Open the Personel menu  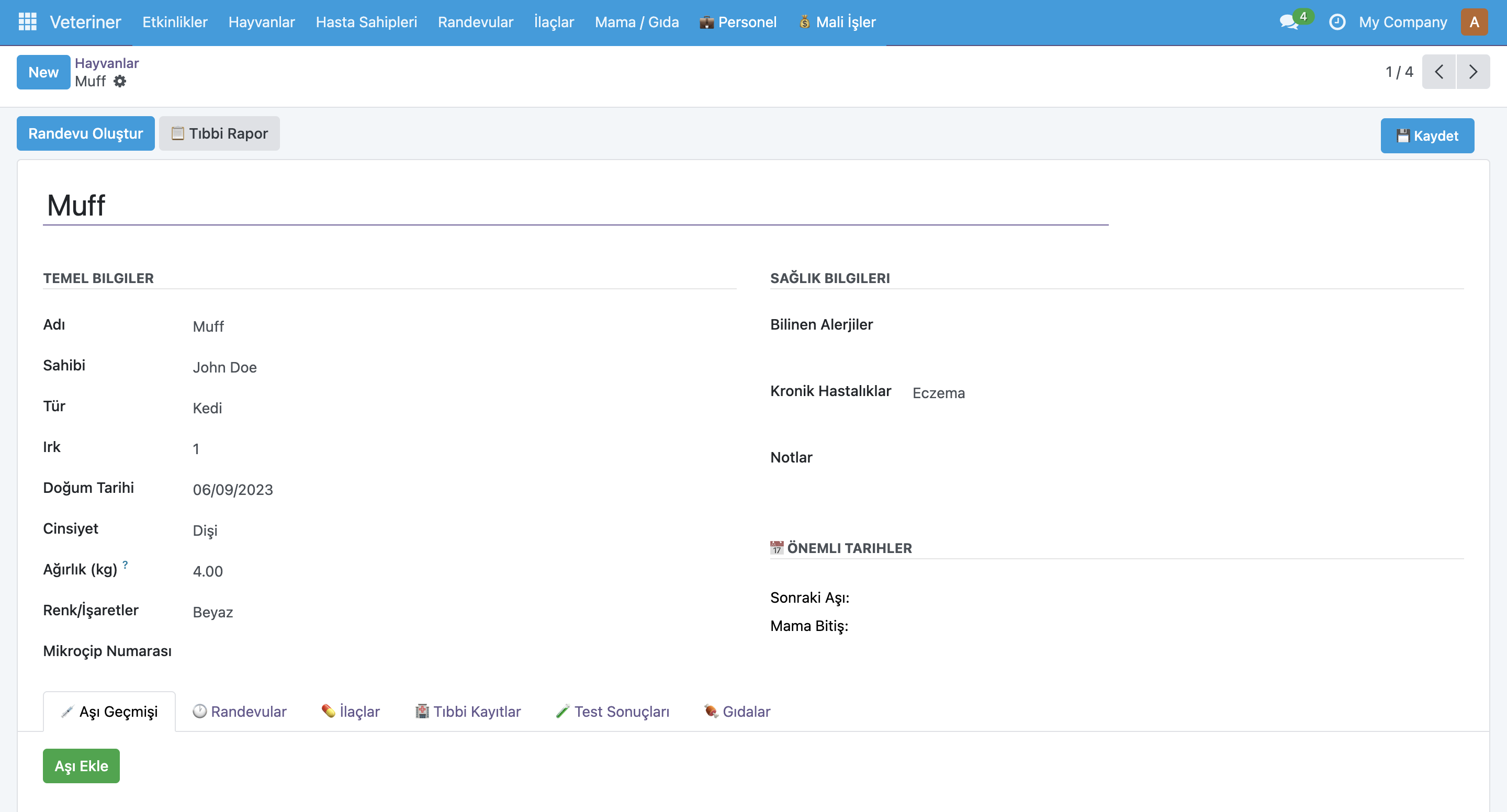pos(738,22)
